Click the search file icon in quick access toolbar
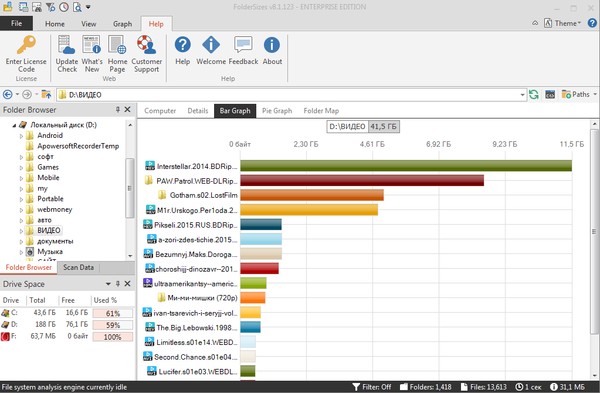 (x=77, y=7)
